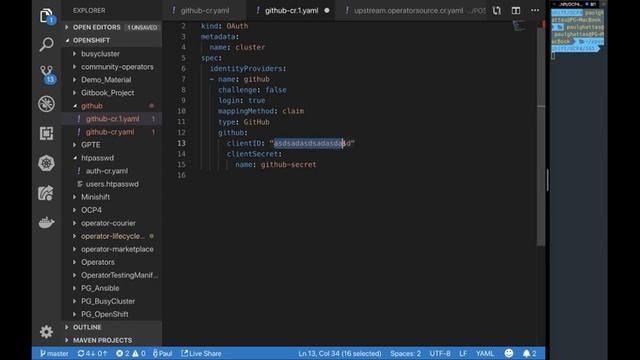640x360 pixels.
Task: Place cursor in clientID value text
Action: 312,143
